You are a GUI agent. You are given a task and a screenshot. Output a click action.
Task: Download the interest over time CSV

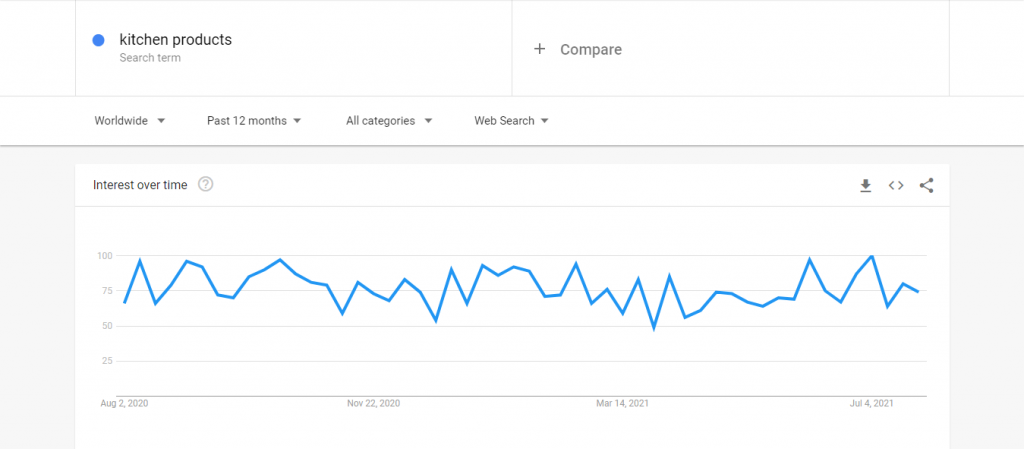tap(865, 185)
